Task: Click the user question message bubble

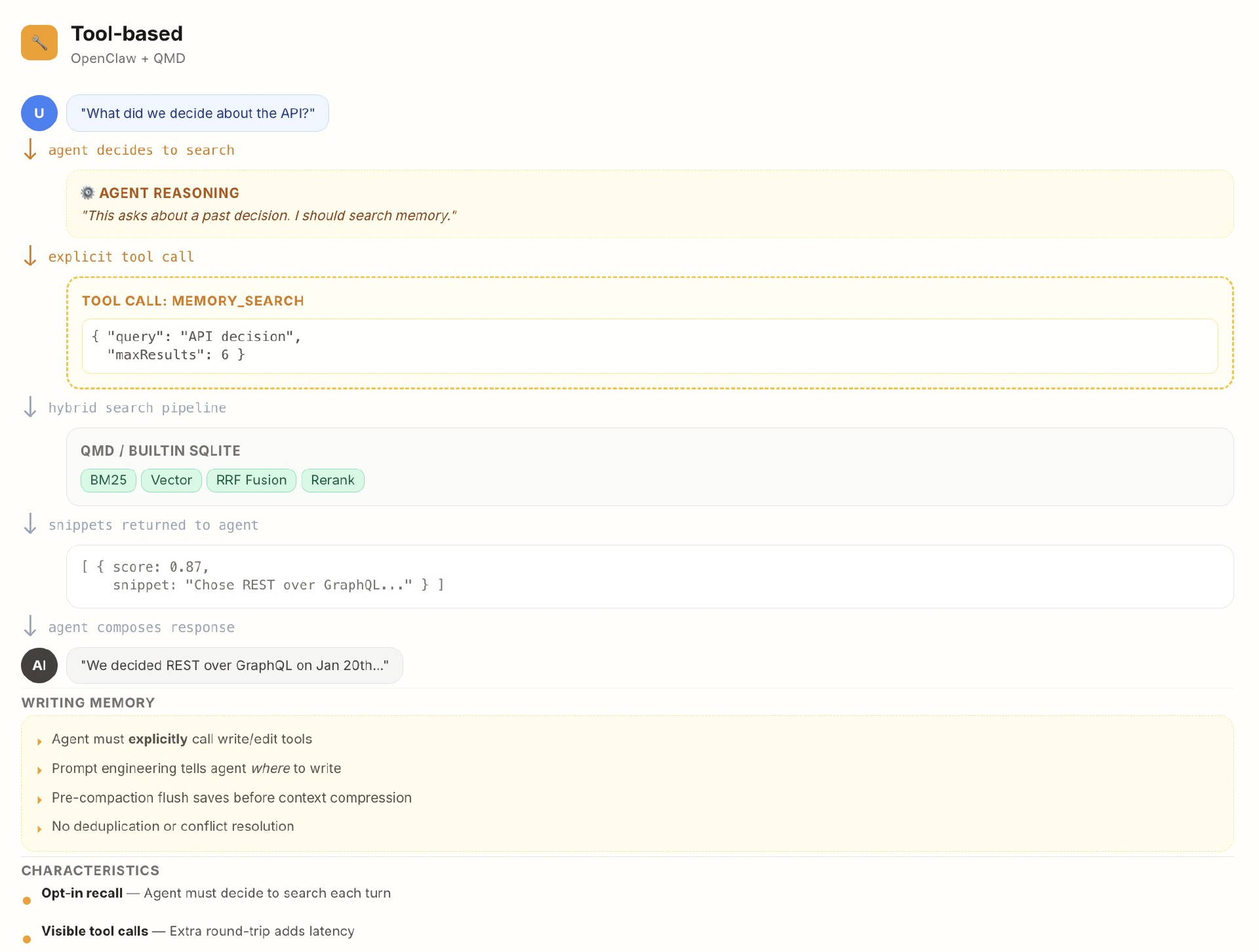Action: coord(197,113)
